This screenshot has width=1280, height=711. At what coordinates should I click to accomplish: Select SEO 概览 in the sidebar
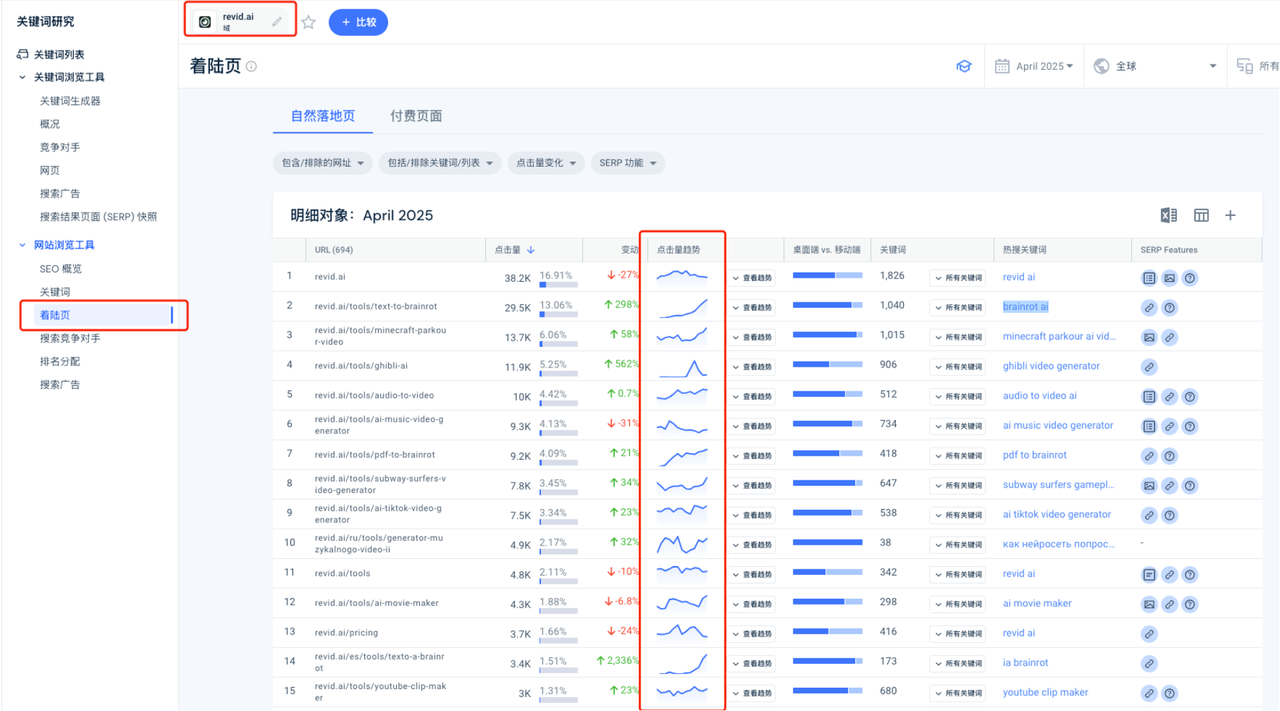61,269
